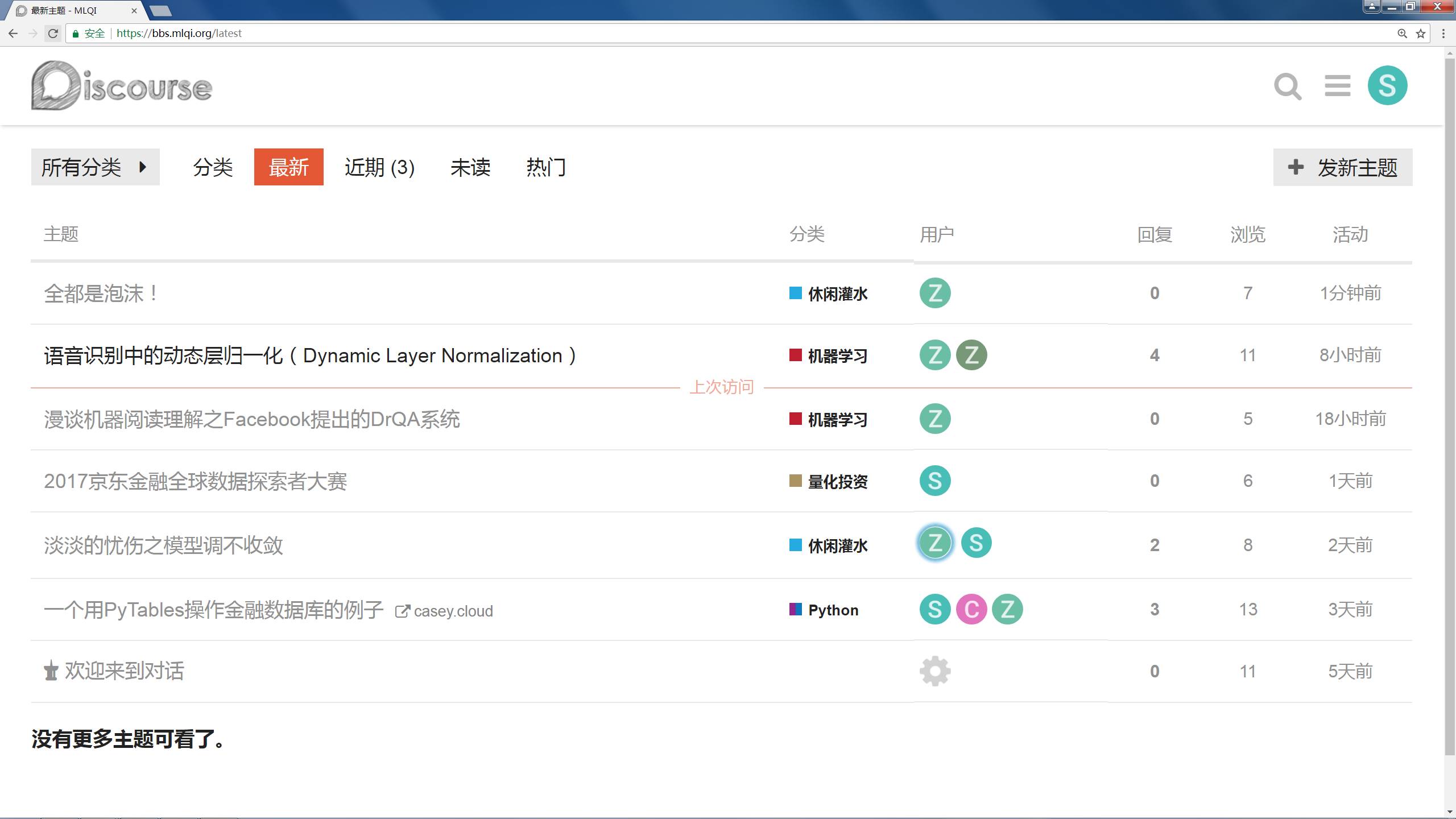Open topic about Dynamic Layer Normalization
The image size is (1456, 819).
coord(310,355)
